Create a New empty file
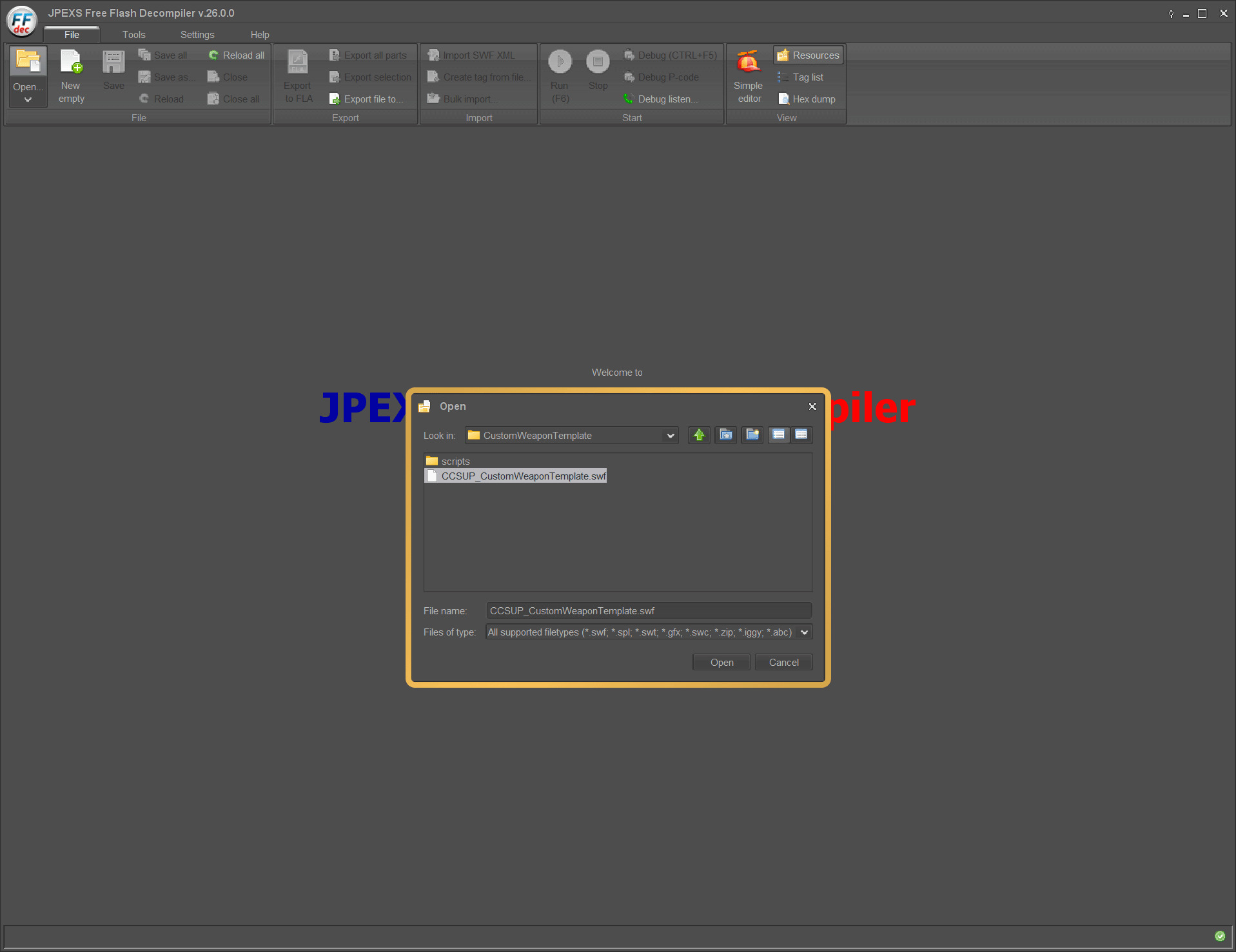Image resolution: width=1236 pixels, height=952 pixels. click(x=71, y=76)
